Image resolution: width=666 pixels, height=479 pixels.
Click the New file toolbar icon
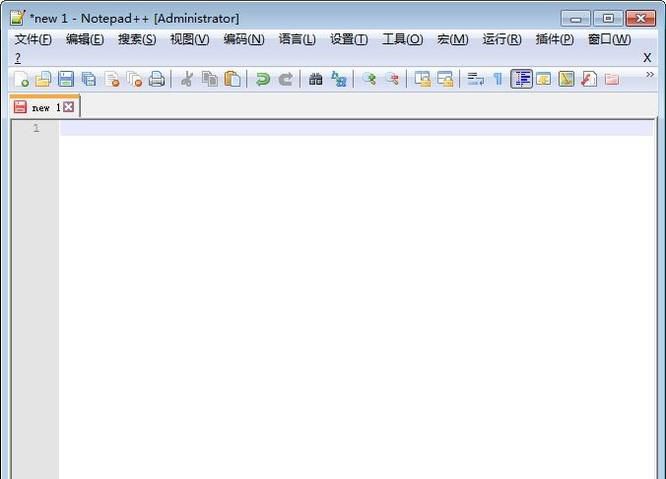pyautogui.click(x=21, y=79)
